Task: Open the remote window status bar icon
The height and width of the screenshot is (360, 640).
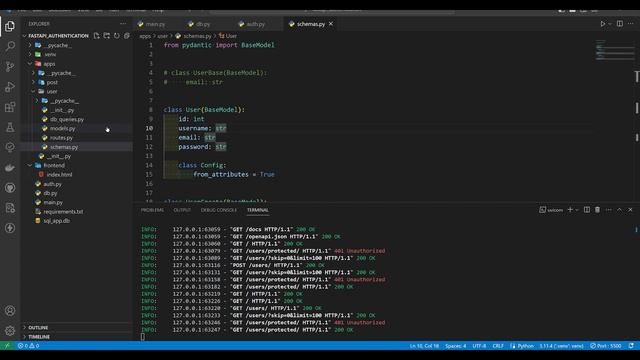Action: click(7, 346)
